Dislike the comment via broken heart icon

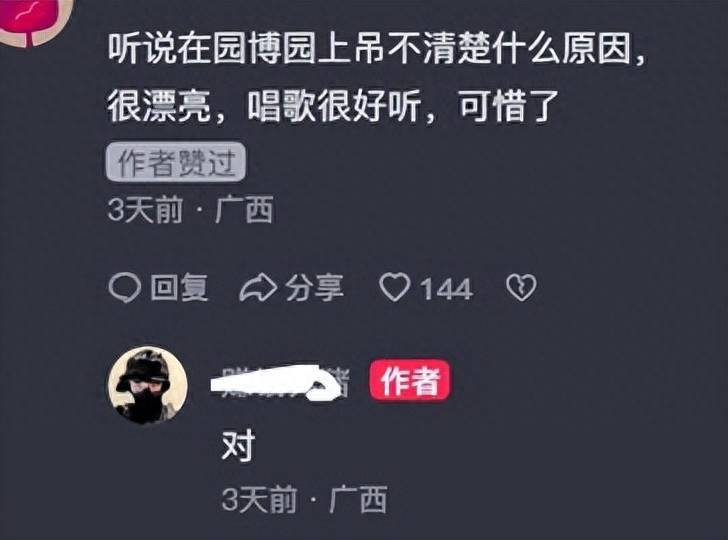(521, 287)
